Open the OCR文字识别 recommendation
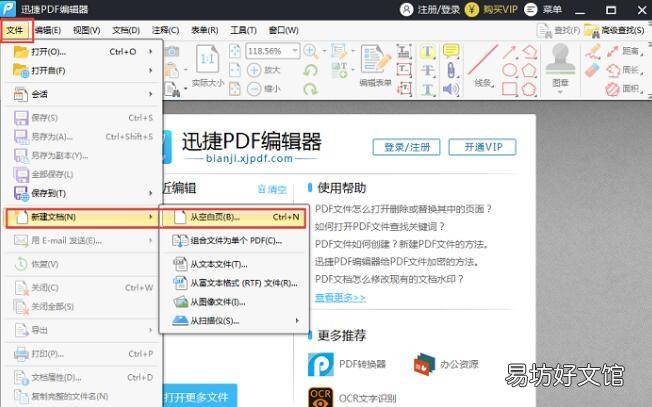Image resolution: width=652 pixels, height=407 pixels. 352,397
